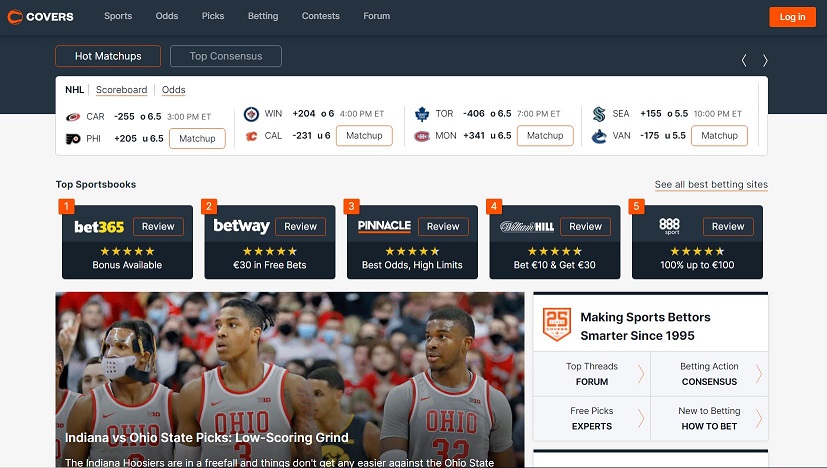Click the '10:00 PM ET' game time

click(717, 114)
